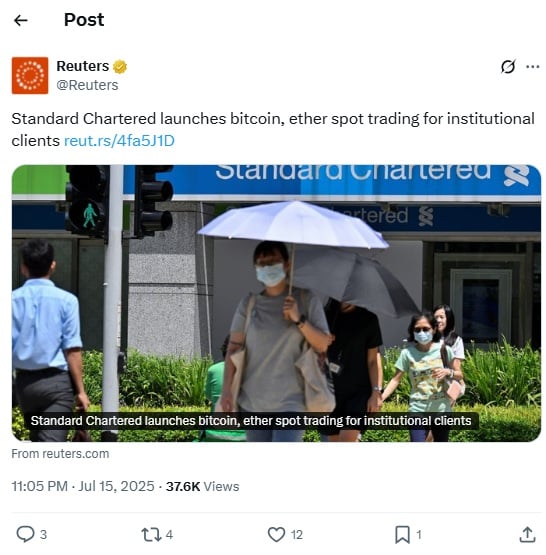Open the Standard Chartered article image

point(276,303)
